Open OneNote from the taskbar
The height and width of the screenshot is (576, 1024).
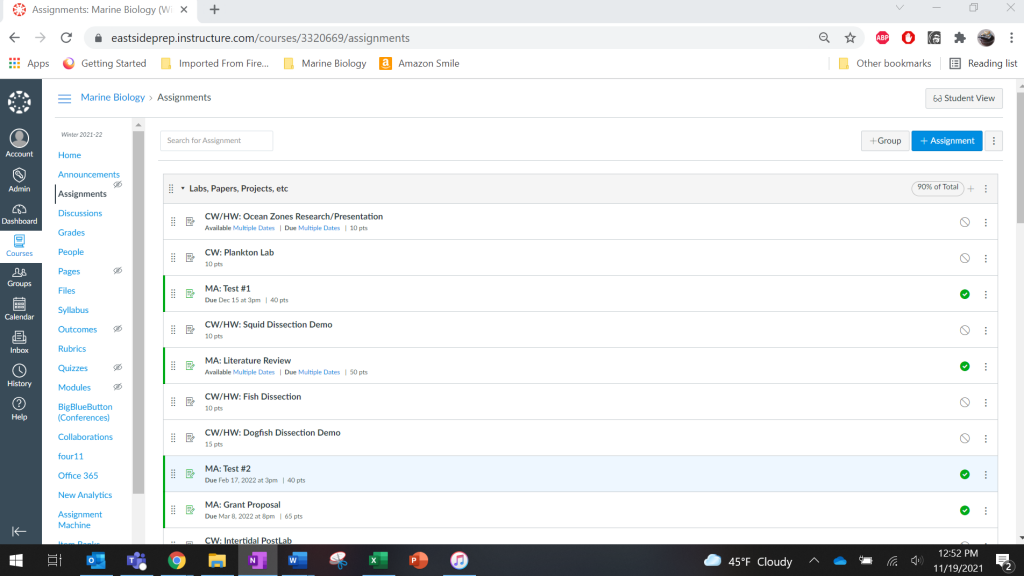pos(257,560)
